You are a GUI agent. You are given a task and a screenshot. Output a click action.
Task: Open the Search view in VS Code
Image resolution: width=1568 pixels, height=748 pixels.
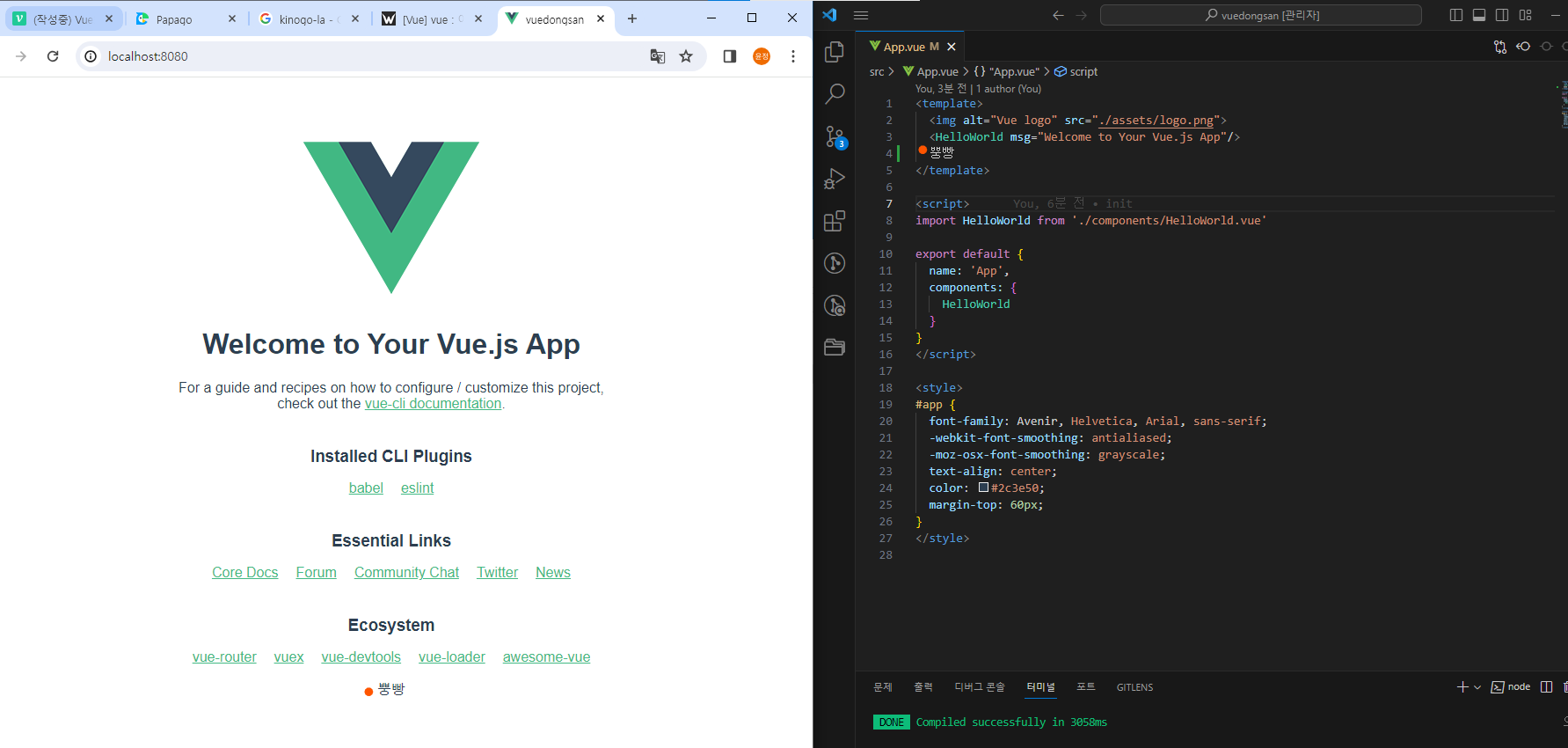click(x=835, y=94)
